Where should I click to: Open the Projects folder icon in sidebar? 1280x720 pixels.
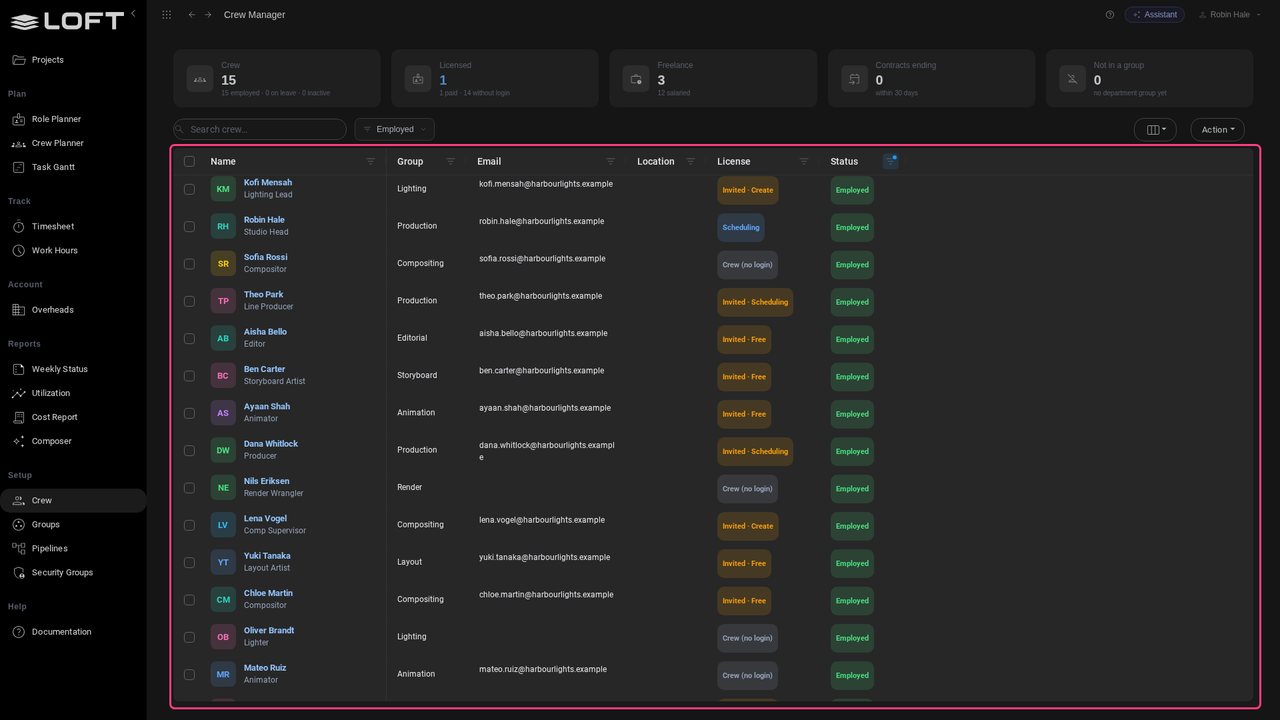[x=19, y=60]
